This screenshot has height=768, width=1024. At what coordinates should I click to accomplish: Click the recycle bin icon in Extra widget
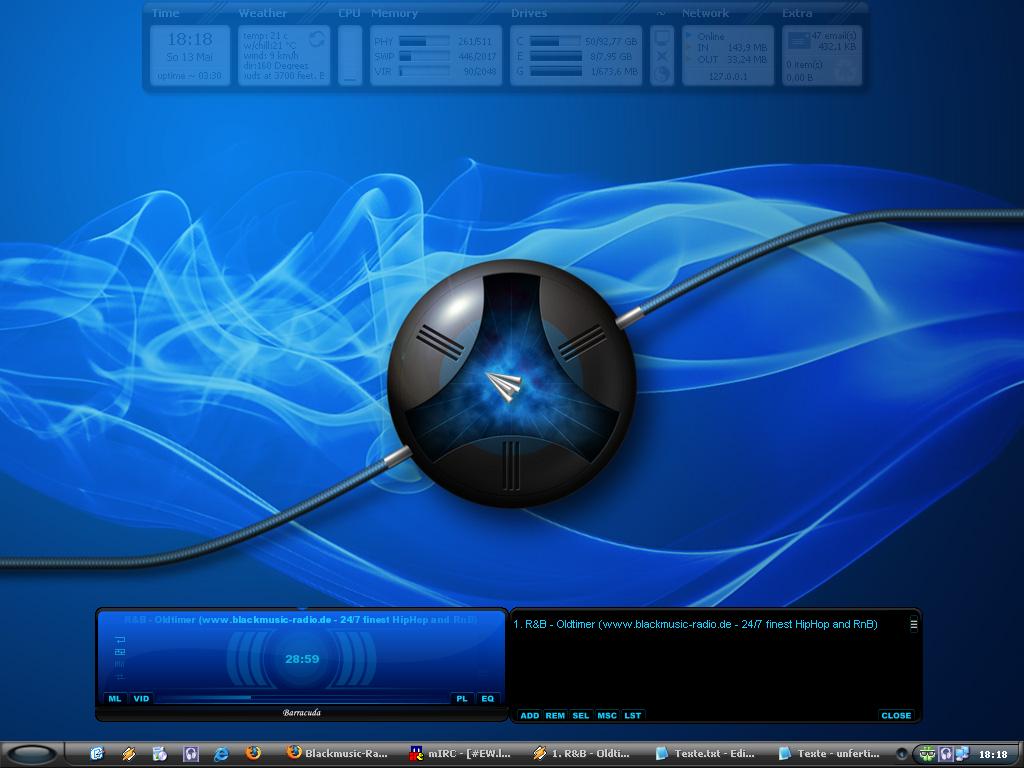(x=846, y=71)
